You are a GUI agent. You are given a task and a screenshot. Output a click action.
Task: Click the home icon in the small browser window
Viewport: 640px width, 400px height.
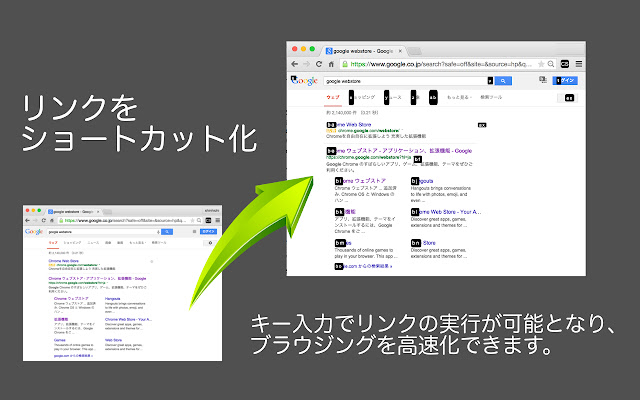[x=52, y=220]
